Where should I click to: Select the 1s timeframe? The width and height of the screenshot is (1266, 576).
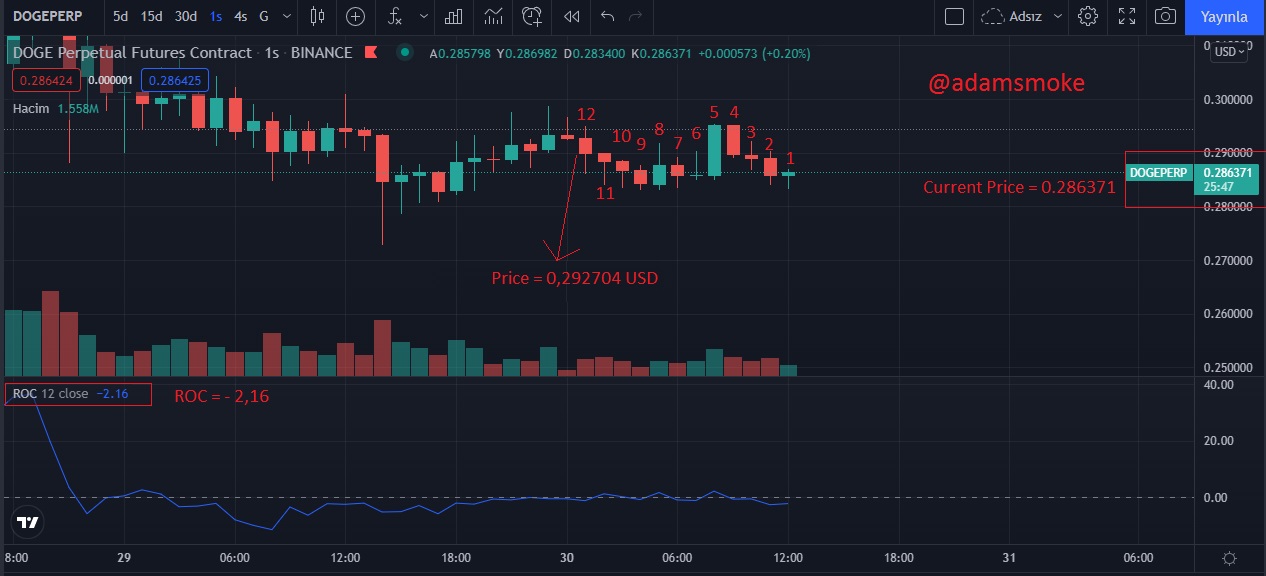(x=216, y=16)
